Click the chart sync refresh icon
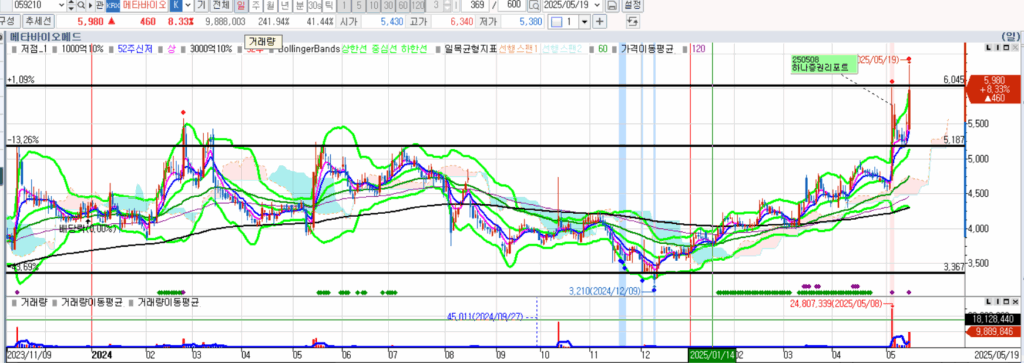 (x=632, y=22)
